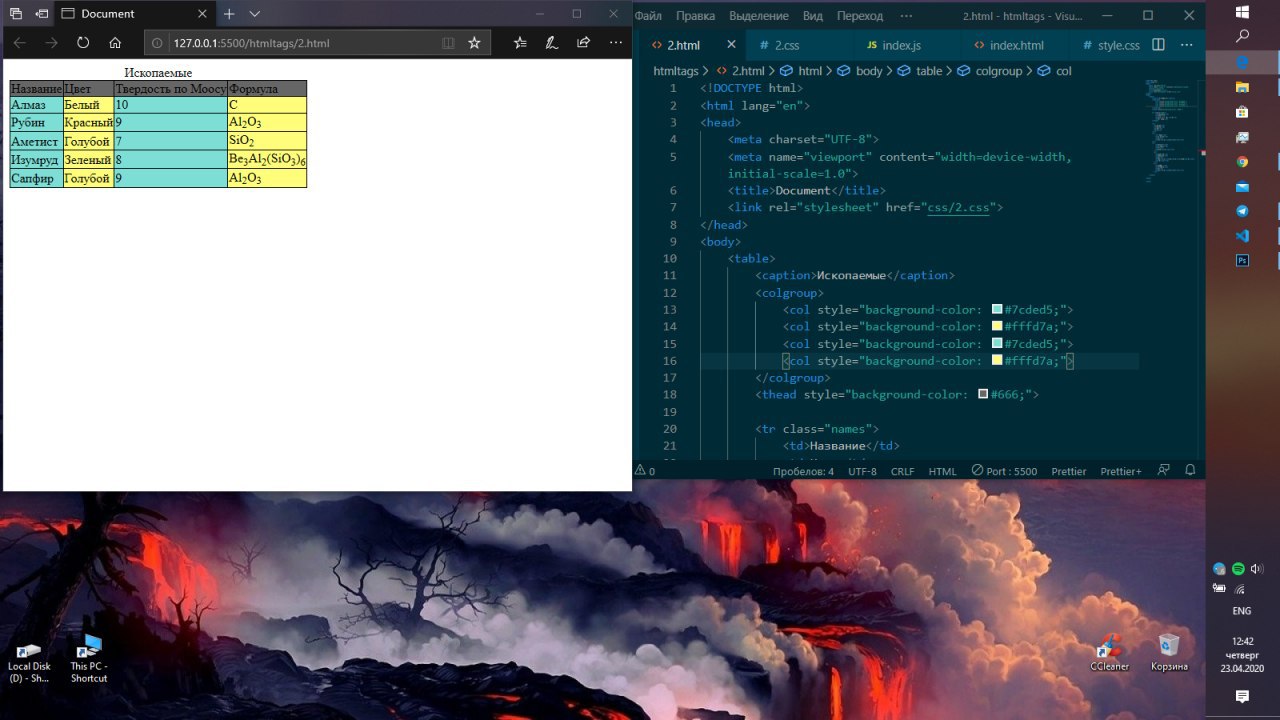Open the Файл menu
This screenshot has width=1280, height=720.
648,16
